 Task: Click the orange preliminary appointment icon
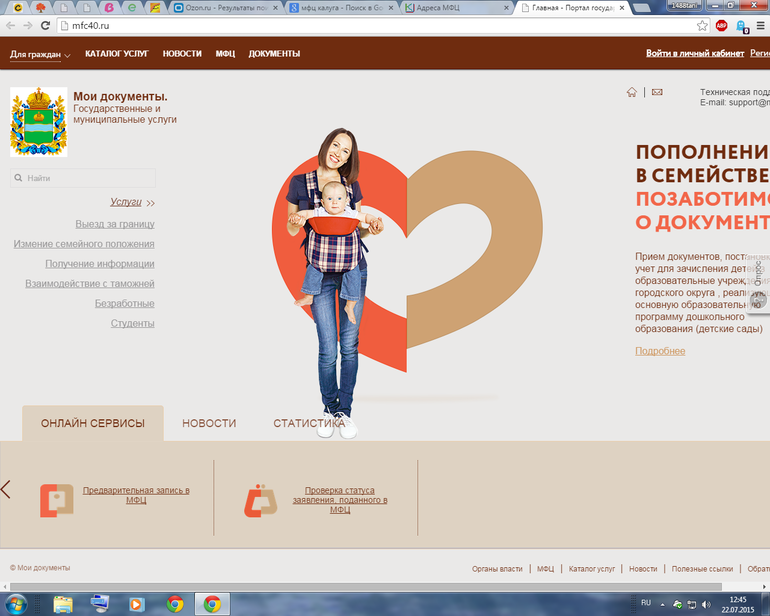[56, 500]
